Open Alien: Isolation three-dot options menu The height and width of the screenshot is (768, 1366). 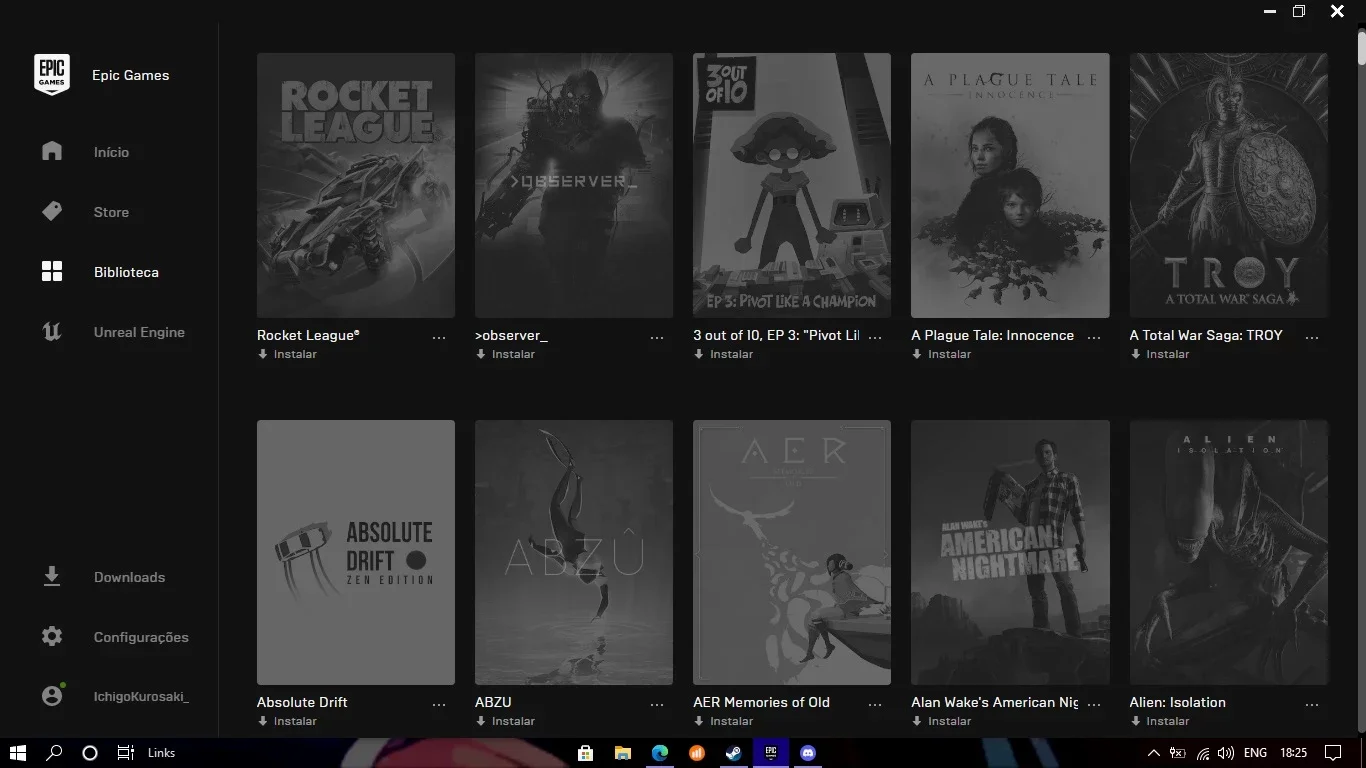(1312, 705)
